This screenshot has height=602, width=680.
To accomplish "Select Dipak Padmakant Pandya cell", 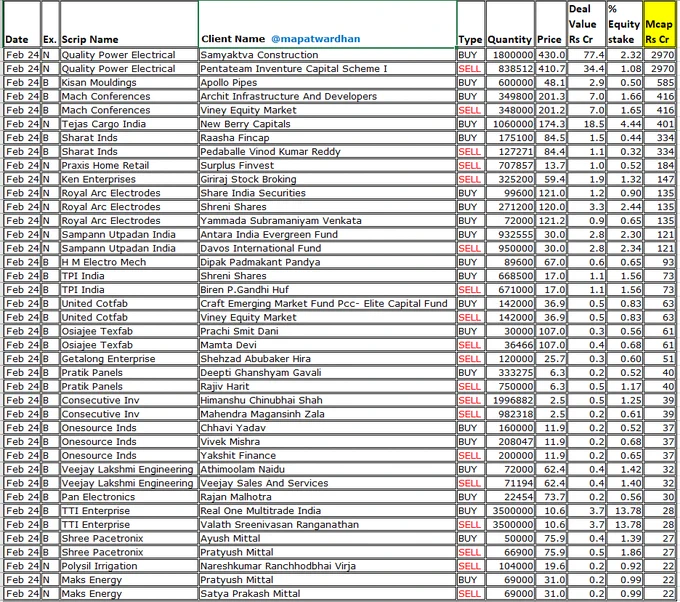I will point(327,262).
